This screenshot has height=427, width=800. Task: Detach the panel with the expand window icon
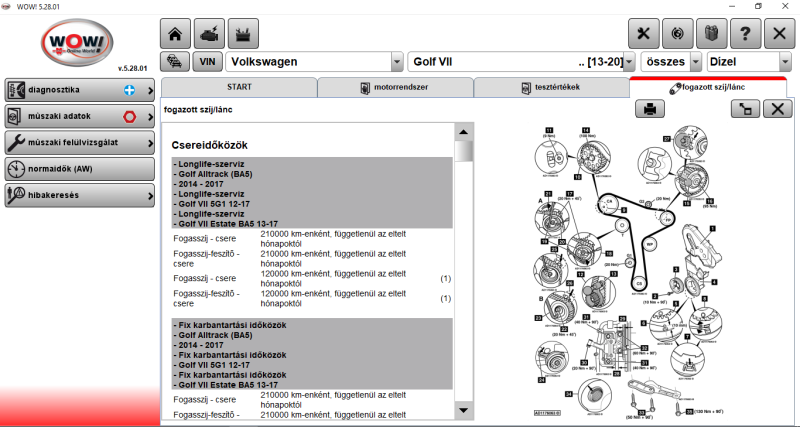745,109
